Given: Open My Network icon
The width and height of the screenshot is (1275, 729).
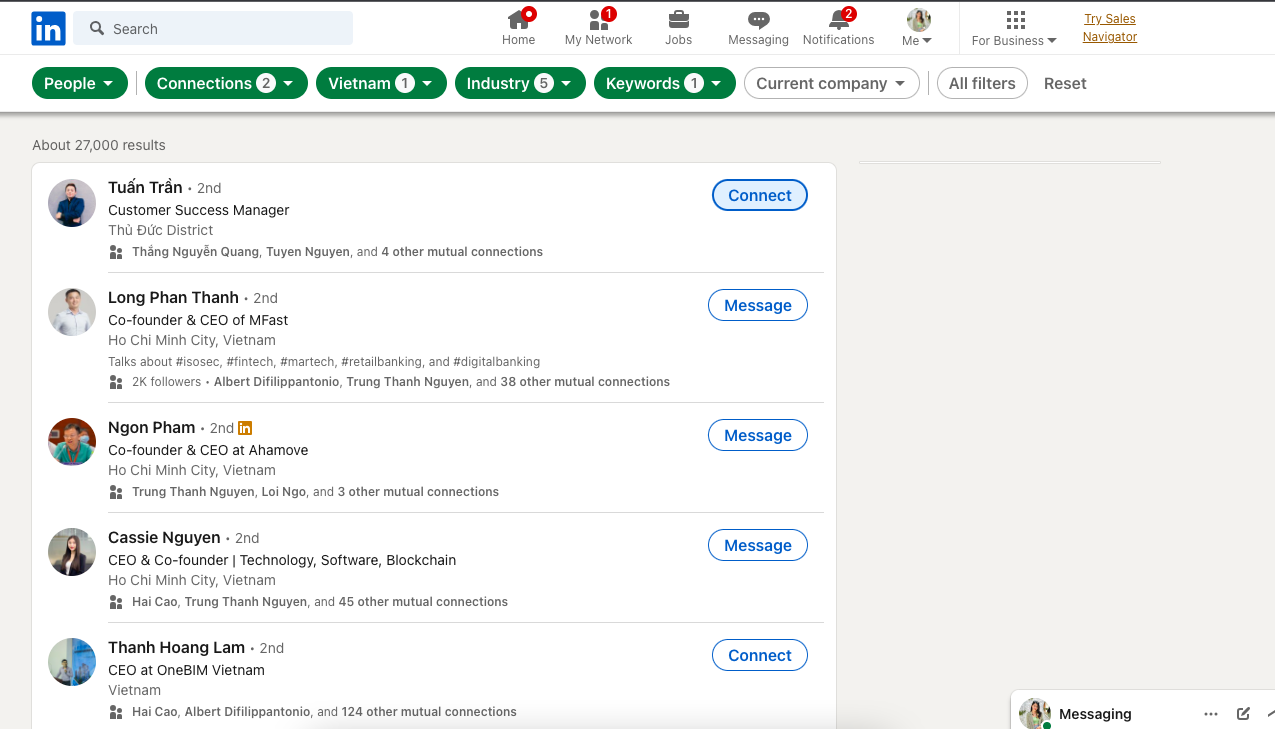Looking at the screenshot, I should 598,19.
